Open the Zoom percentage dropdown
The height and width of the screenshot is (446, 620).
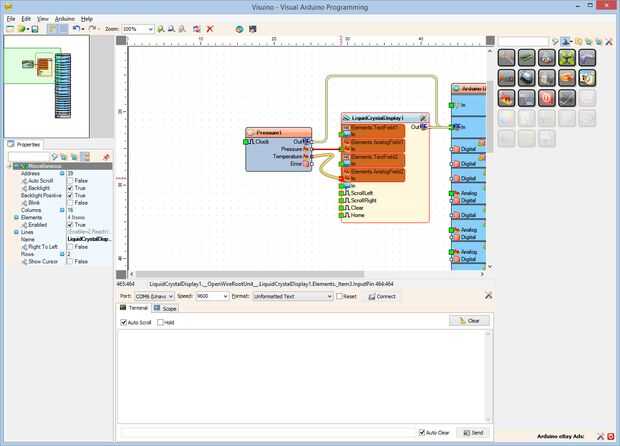(x=138, y=29)
